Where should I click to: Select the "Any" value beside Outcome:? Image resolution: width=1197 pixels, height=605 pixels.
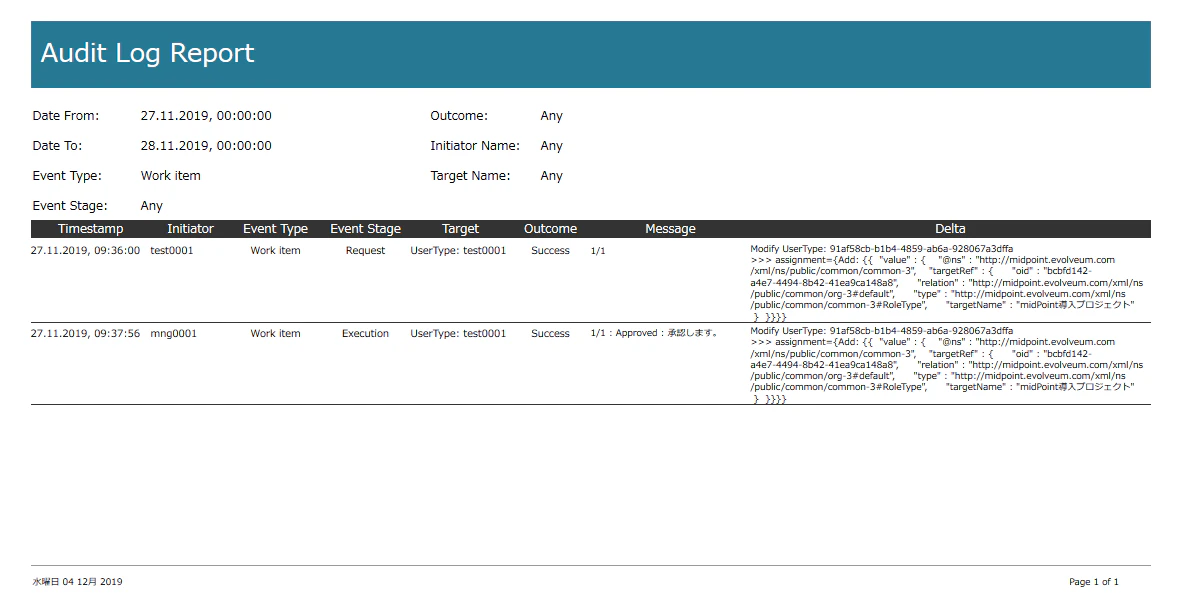[551, 116]
